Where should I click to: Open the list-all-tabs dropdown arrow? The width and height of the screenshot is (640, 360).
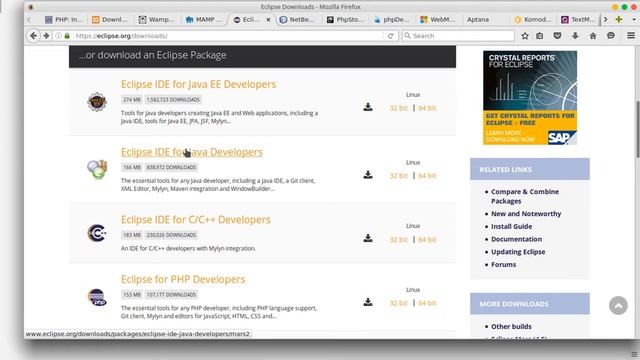click(633, 19)
